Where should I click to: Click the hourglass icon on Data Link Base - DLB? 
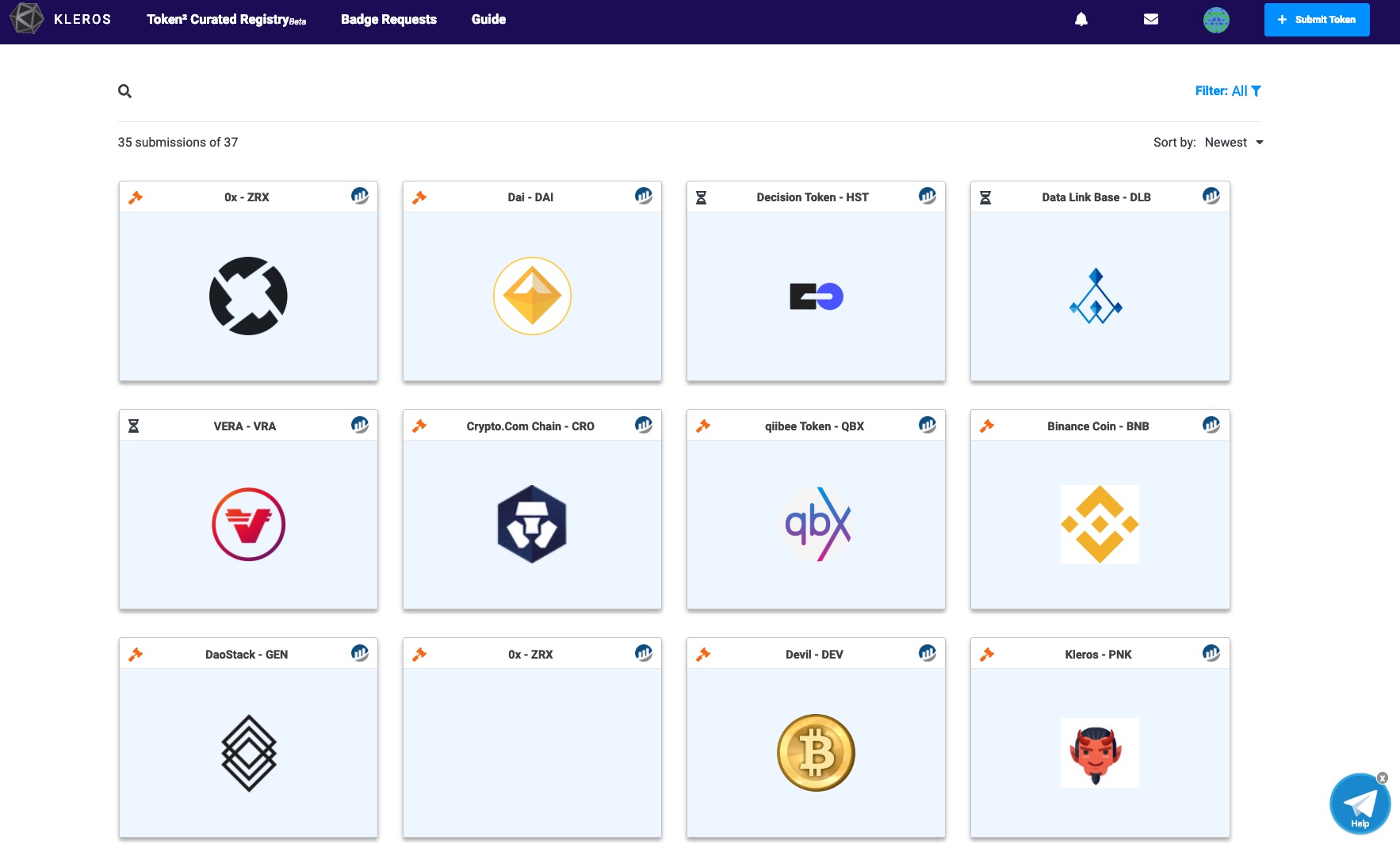point(985,197)
